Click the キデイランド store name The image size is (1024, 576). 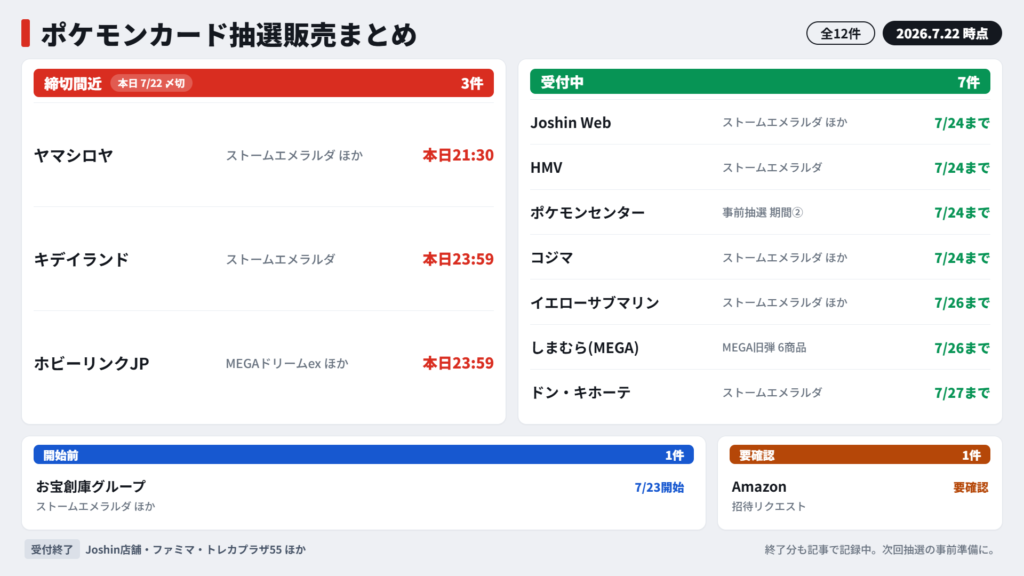point(82,259)
